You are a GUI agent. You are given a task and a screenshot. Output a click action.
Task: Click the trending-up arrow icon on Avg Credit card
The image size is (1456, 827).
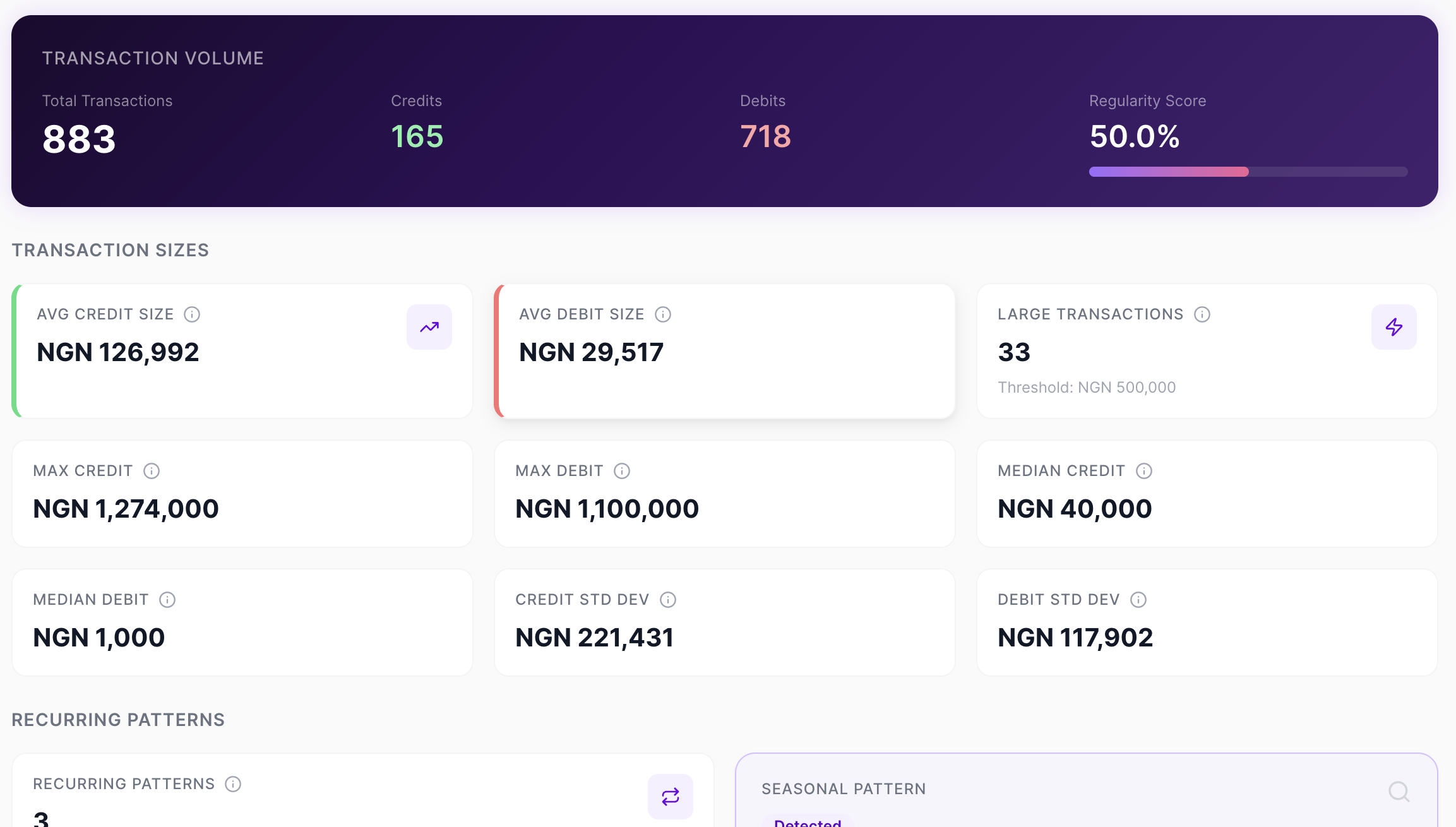(429, 327)
